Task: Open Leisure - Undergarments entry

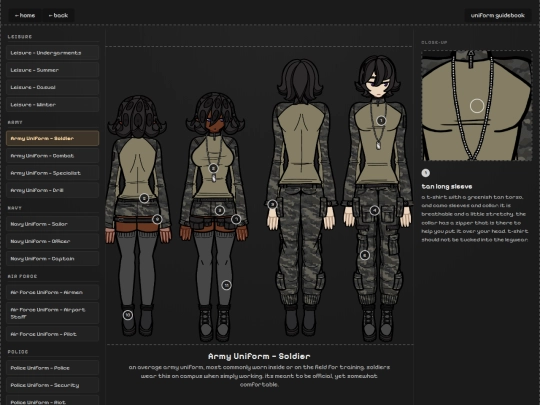Action: (52, 53)
